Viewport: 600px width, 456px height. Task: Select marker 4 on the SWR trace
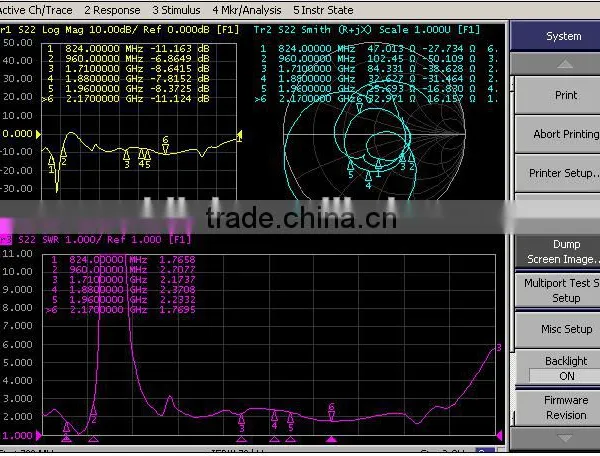274,420
